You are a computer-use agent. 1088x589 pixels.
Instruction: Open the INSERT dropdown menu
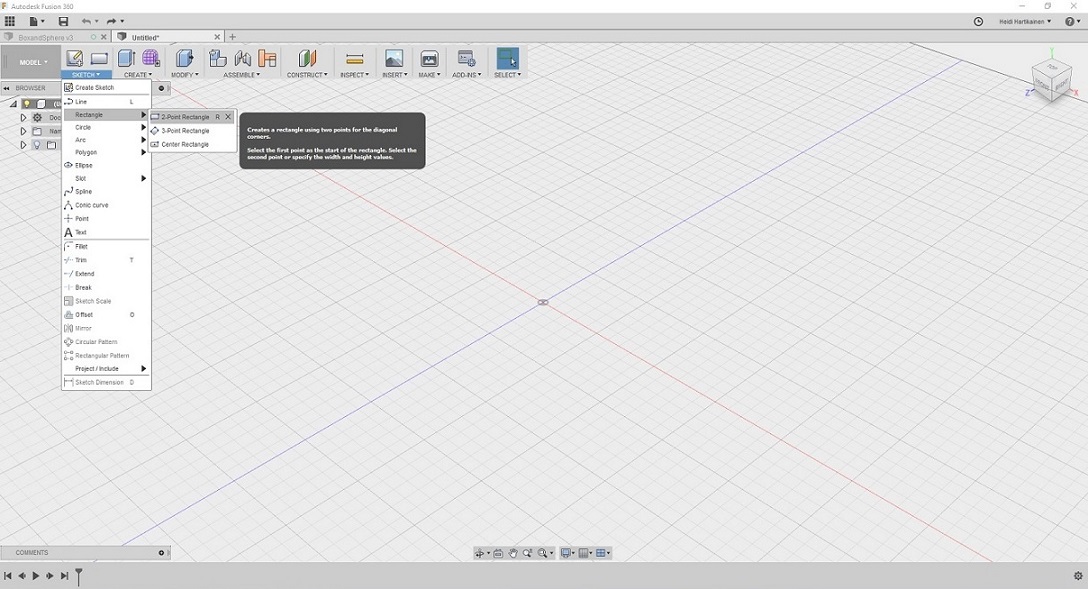(x=395, y=74)
